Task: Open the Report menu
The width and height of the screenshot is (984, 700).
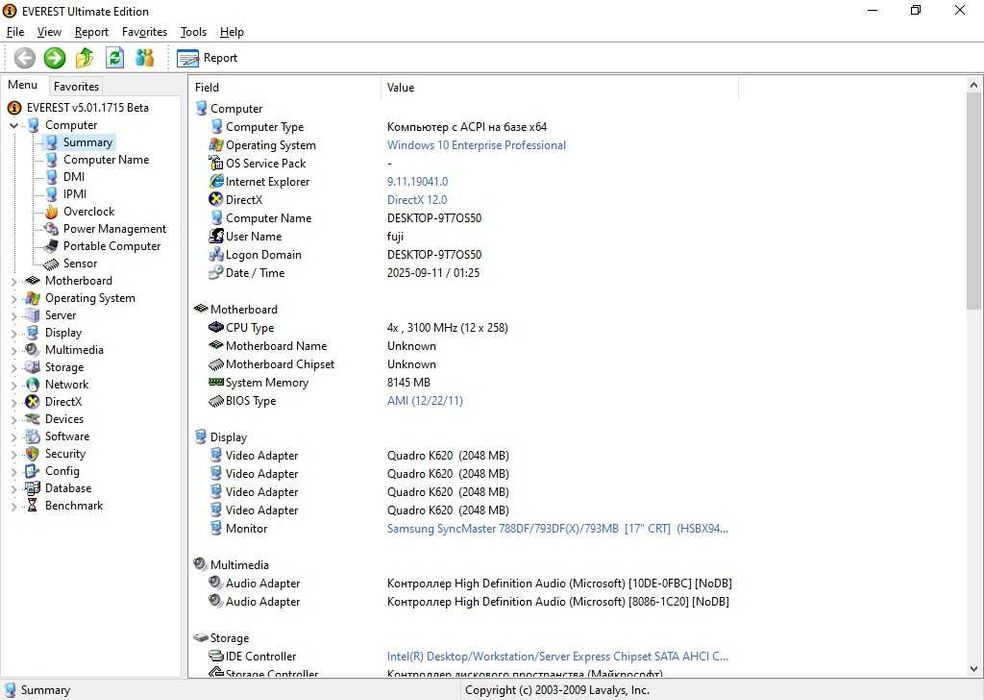Action: pos(92,32)
